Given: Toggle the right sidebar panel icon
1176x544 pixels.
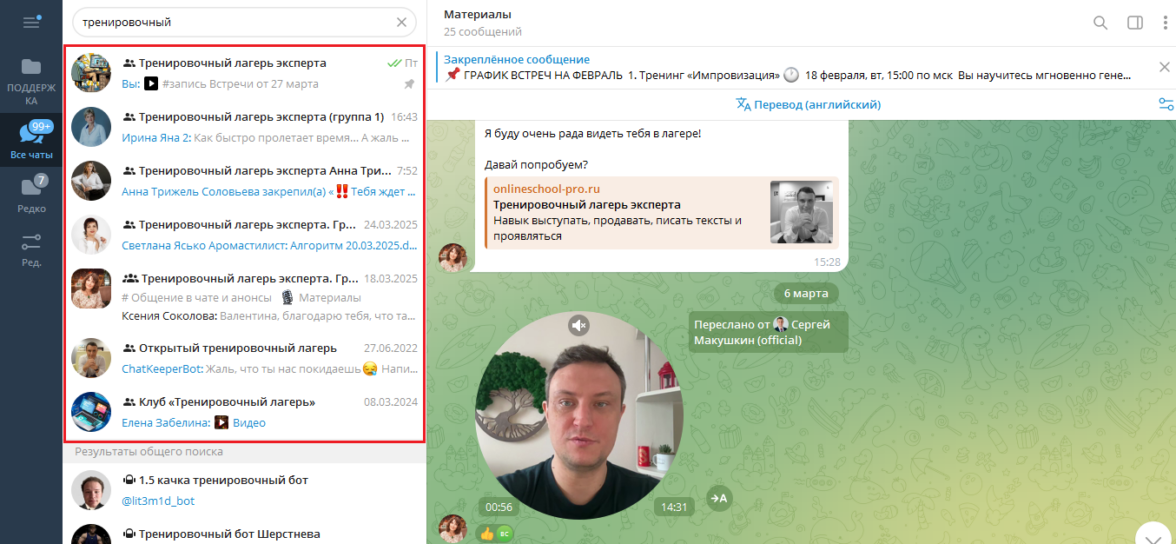Looking at the screenshot, I should point(1135,23).
